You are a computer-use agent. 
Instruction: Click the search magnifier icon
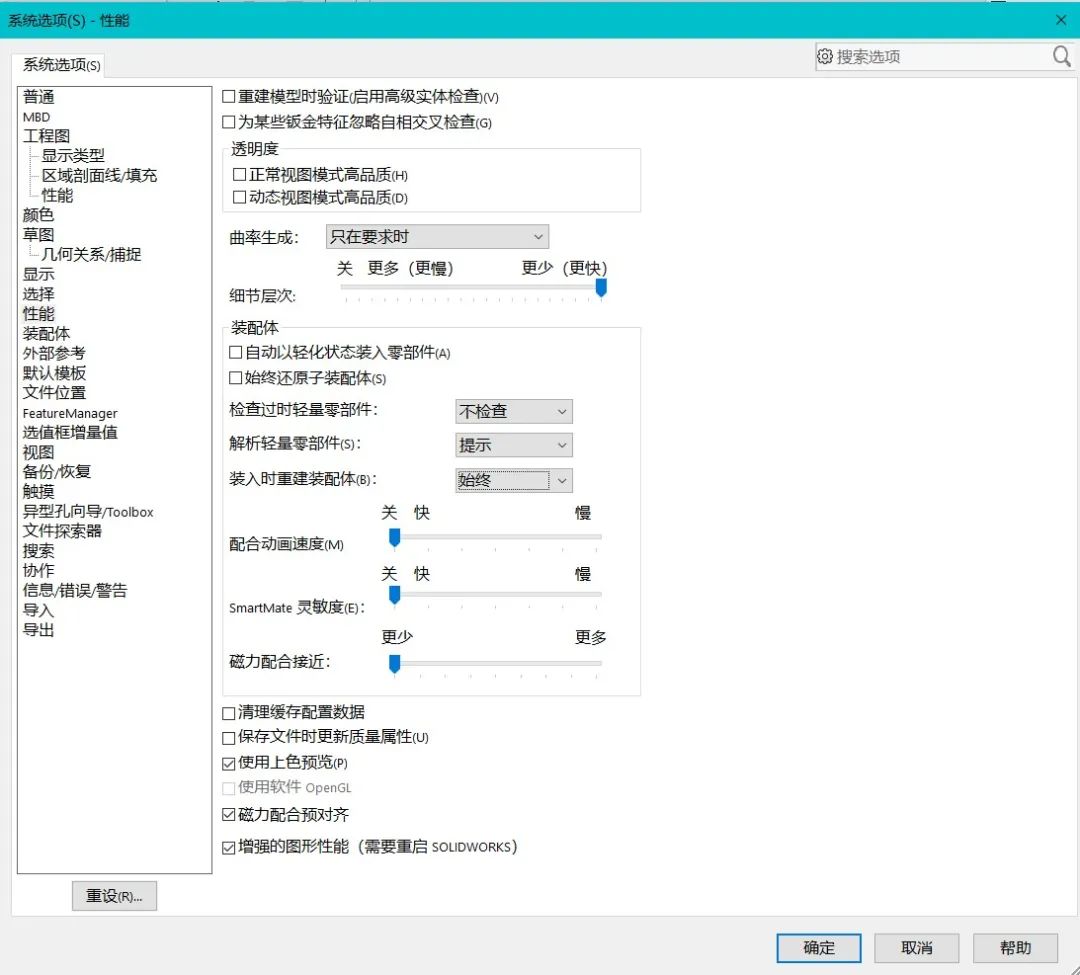(x=1061, y=57)
